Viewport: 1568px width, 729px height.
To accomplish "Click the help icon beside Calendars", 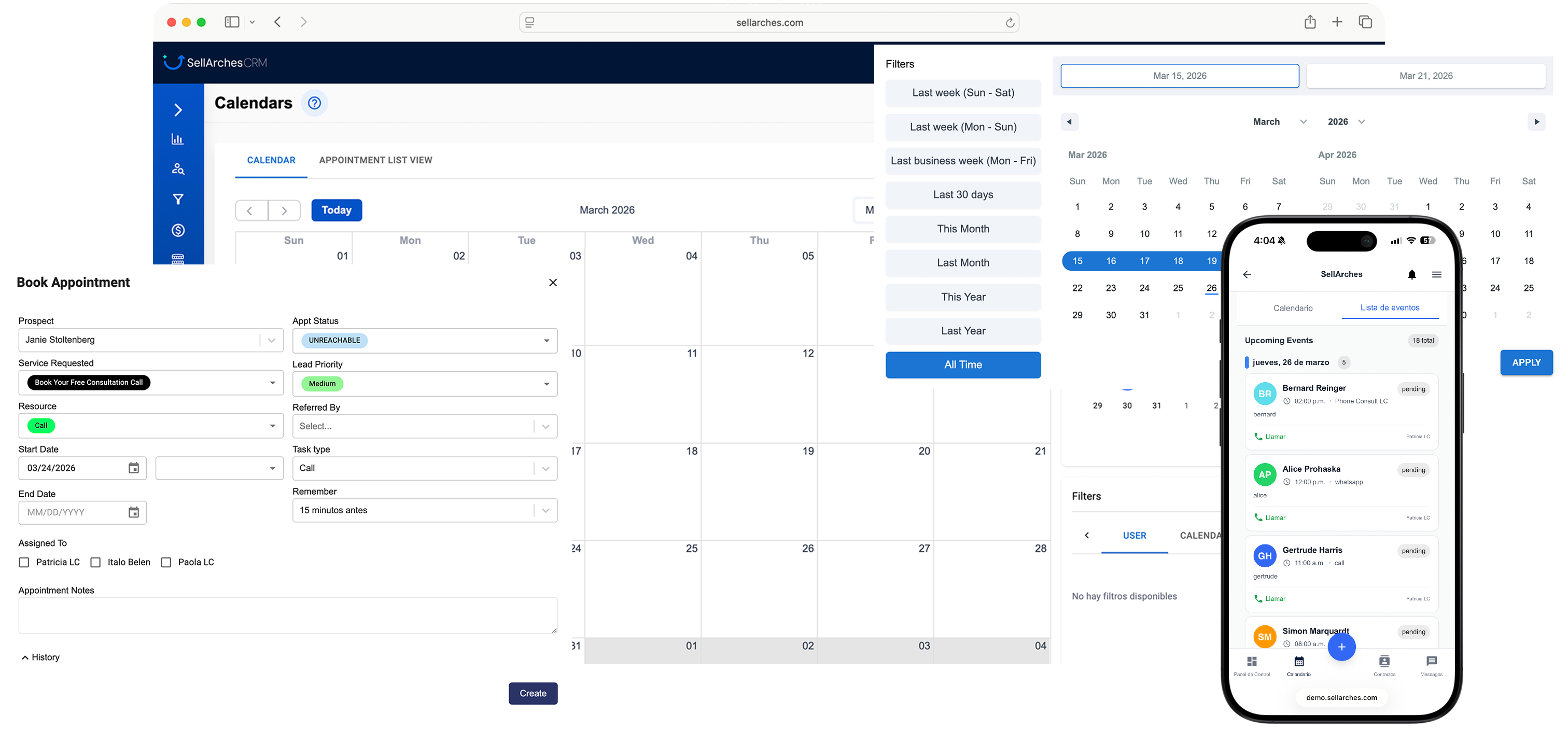I will pos(314,103).
